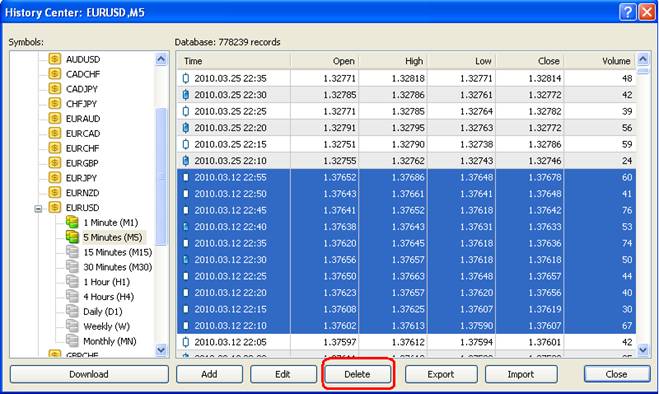Click the Daily (D1) database icon
The height and width of the screenshot is (394, 659).
(72, 311)
